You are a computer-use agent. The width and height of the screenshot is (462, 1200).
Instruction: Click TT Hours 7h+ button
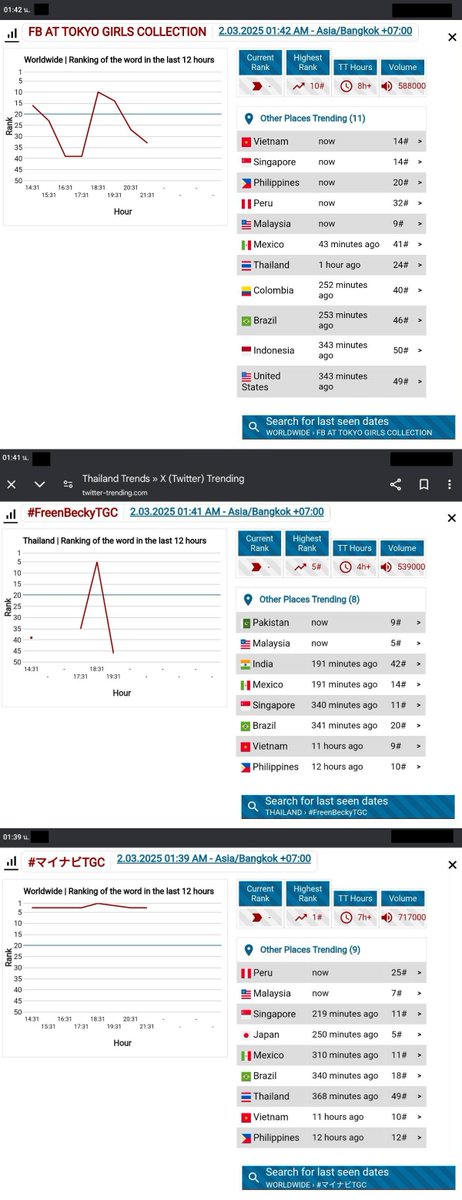pyautogui.click(x=354, y=909)
